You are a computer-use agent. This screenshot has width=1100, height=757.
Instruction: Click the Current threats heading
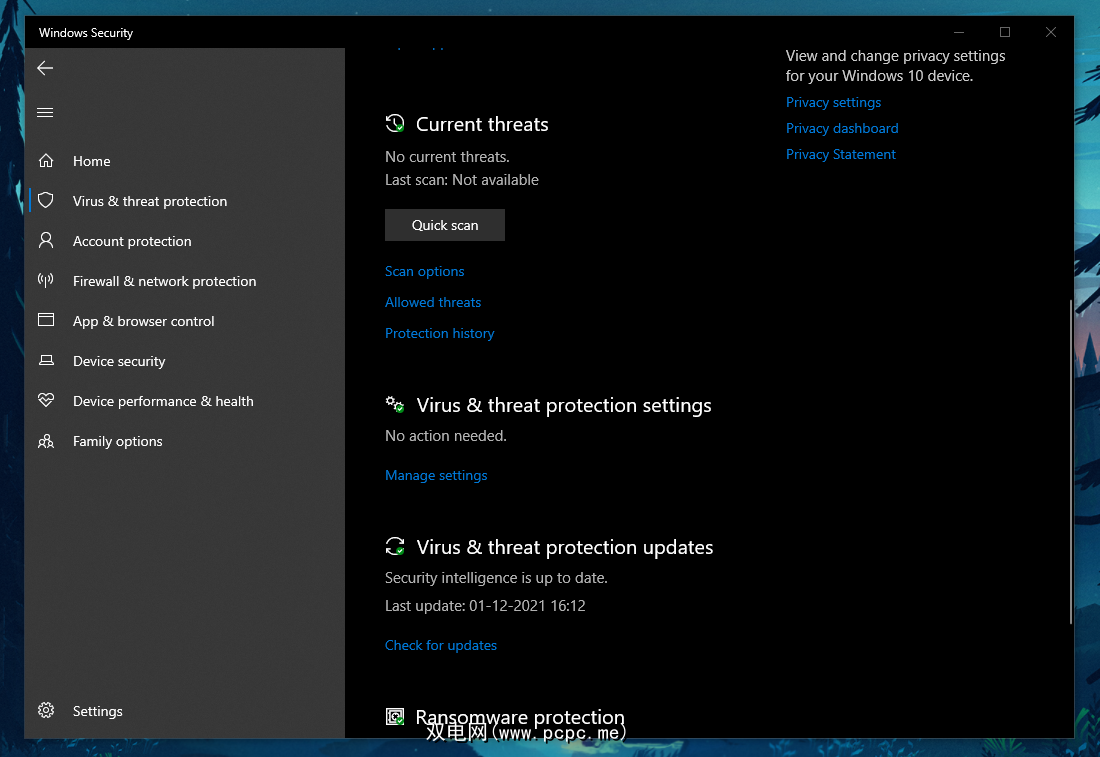pyautogui.click(x=482, y=124)
